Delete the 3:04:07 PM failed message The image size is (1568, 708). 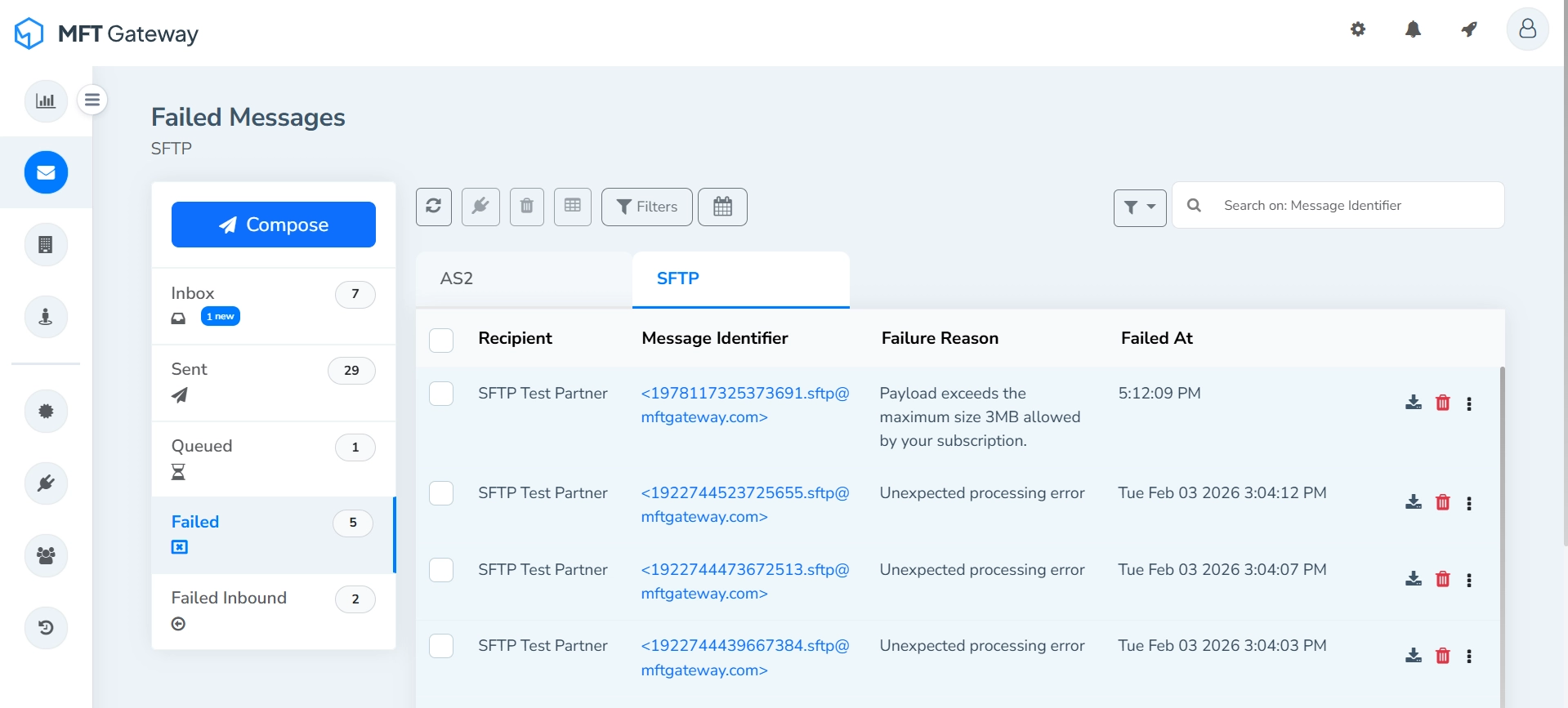(1443, 579)
